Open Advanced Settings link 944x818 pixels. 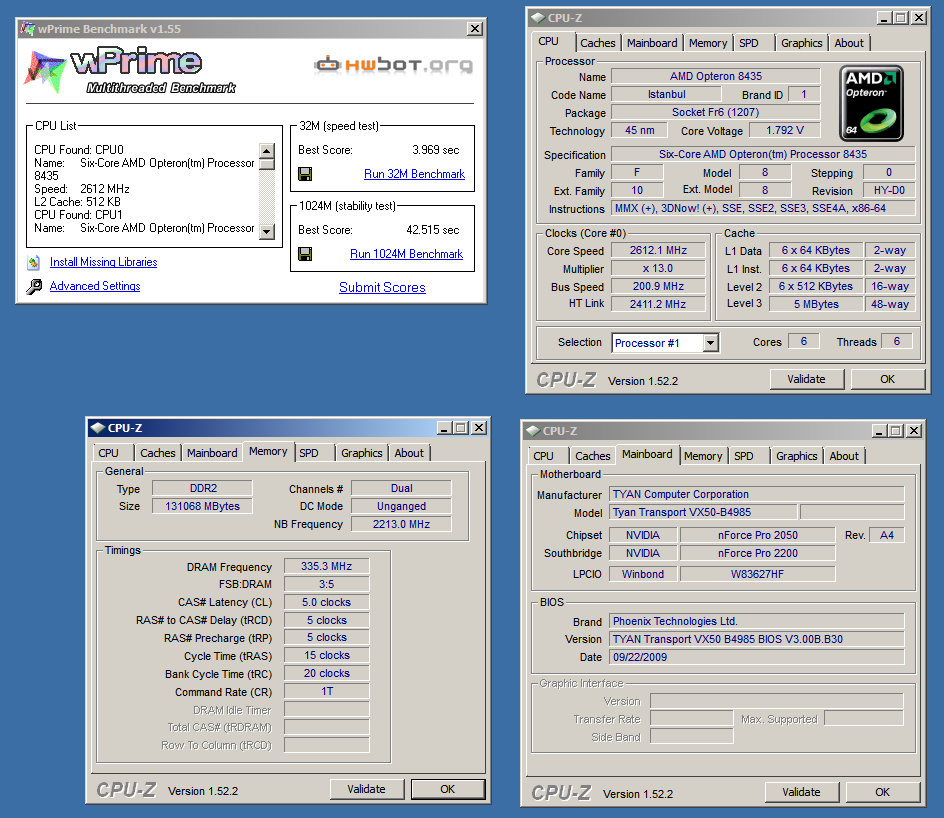[x=95, y=287]
